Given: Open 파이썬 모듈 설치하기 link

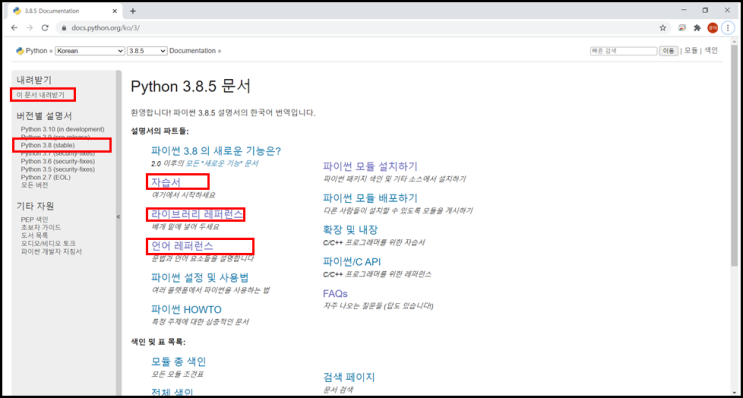Looking at the screenshot, I should click(x=370, y=166).
